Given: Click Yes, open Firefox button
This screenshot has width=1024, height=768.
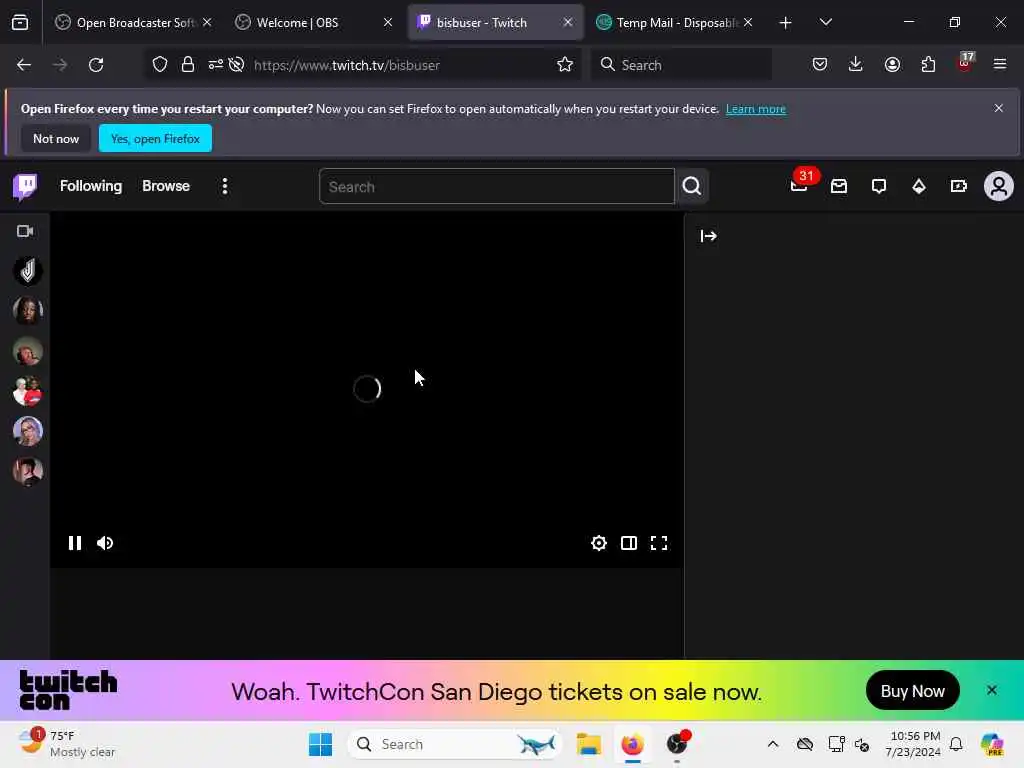Looking at the screenshot, I should pyautogui.click(x=155, y=138).
